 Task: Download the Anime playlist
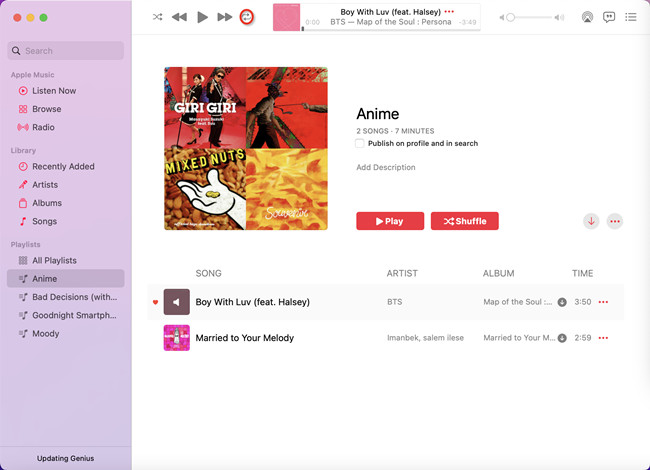[591, 221]
